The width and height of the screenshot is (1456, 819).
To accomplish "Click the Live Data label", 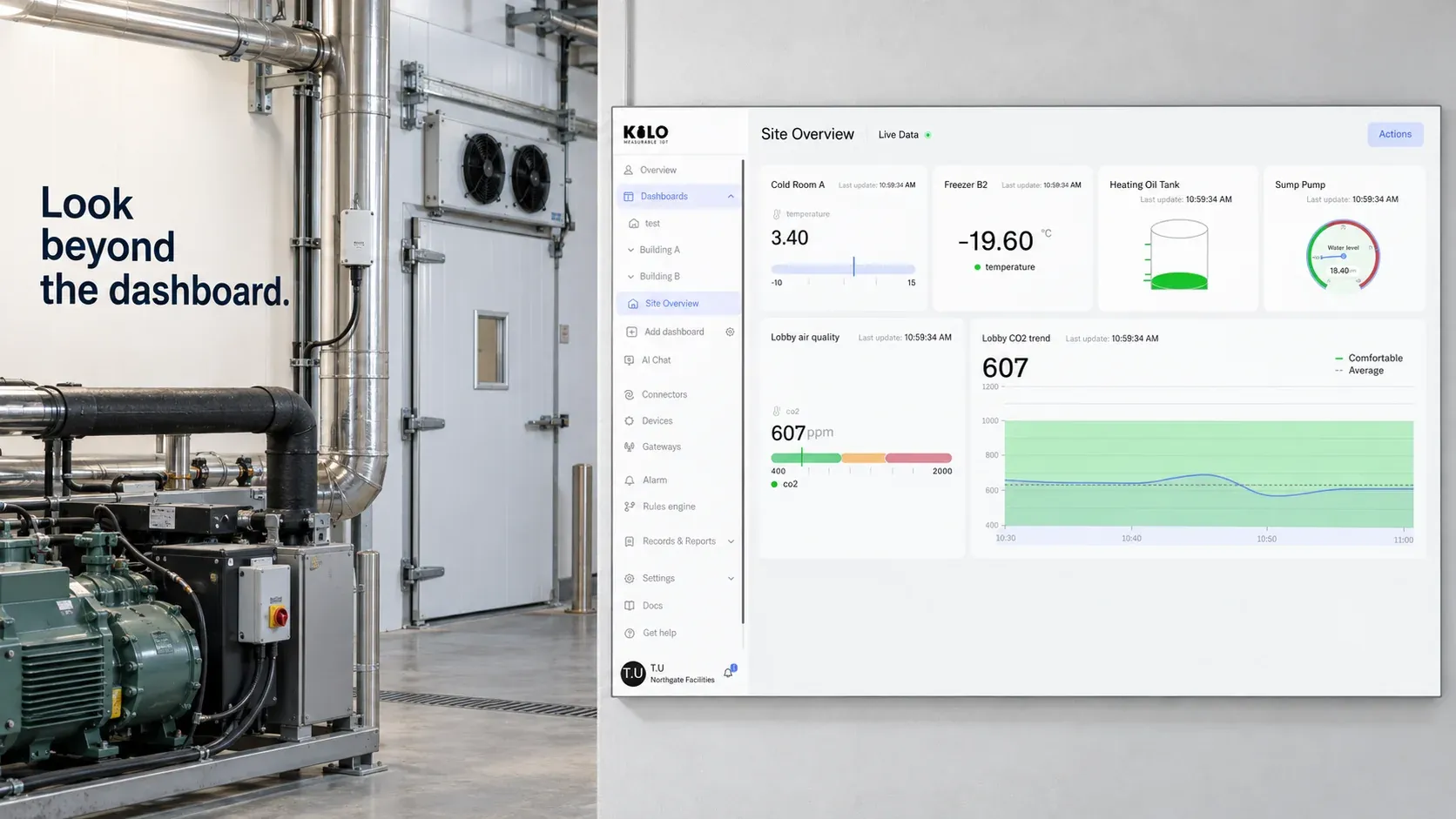I will pyautogui.click(x=898, y=135).
